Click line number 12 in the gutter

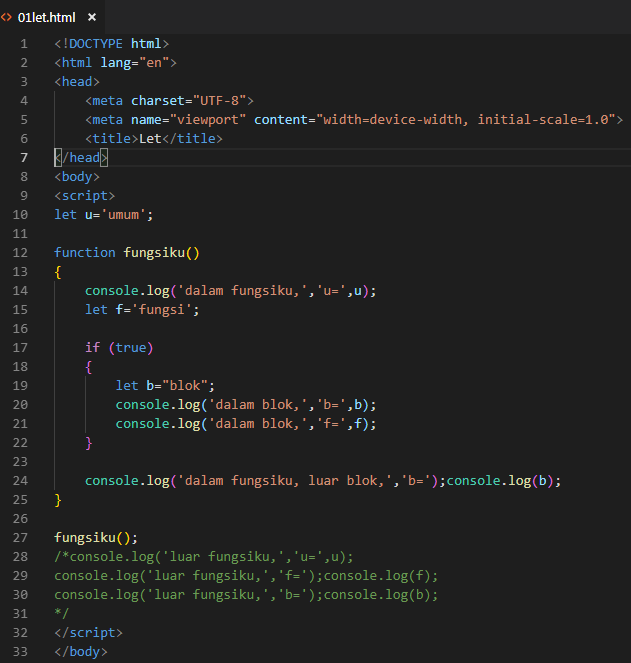coord(20,253)
